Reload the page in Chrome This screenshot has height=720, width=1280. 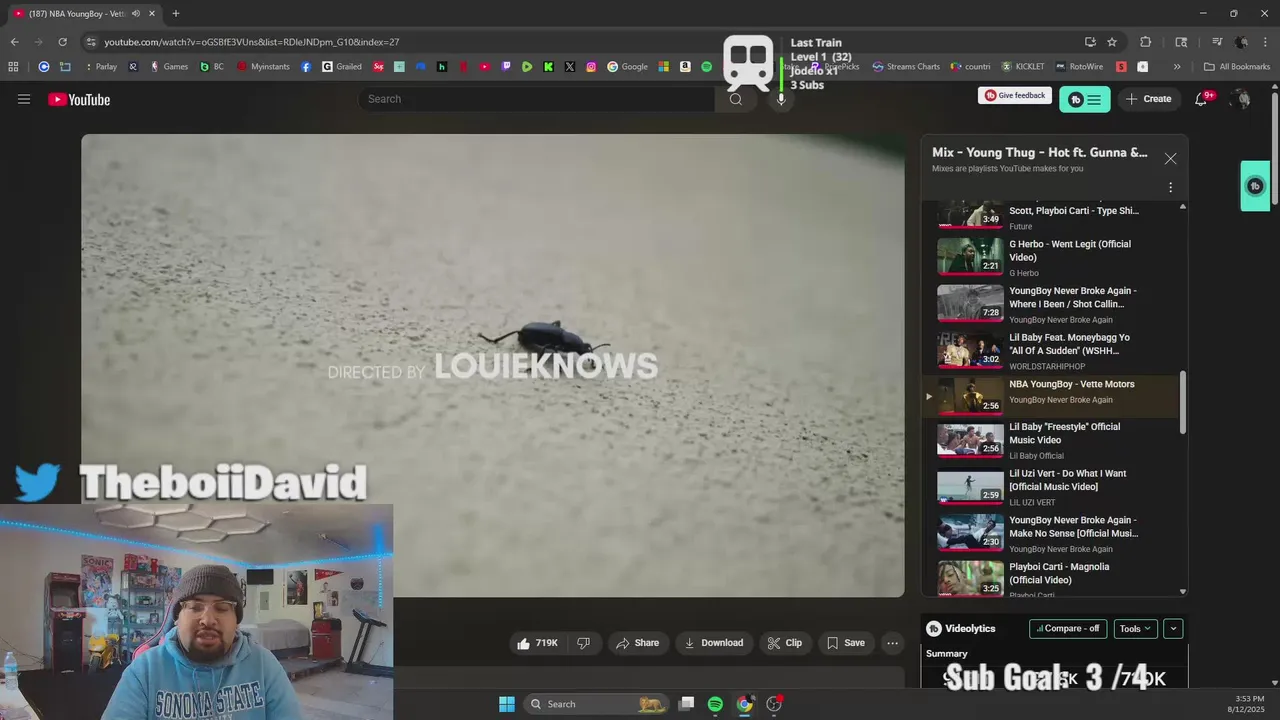coord(62,42)
